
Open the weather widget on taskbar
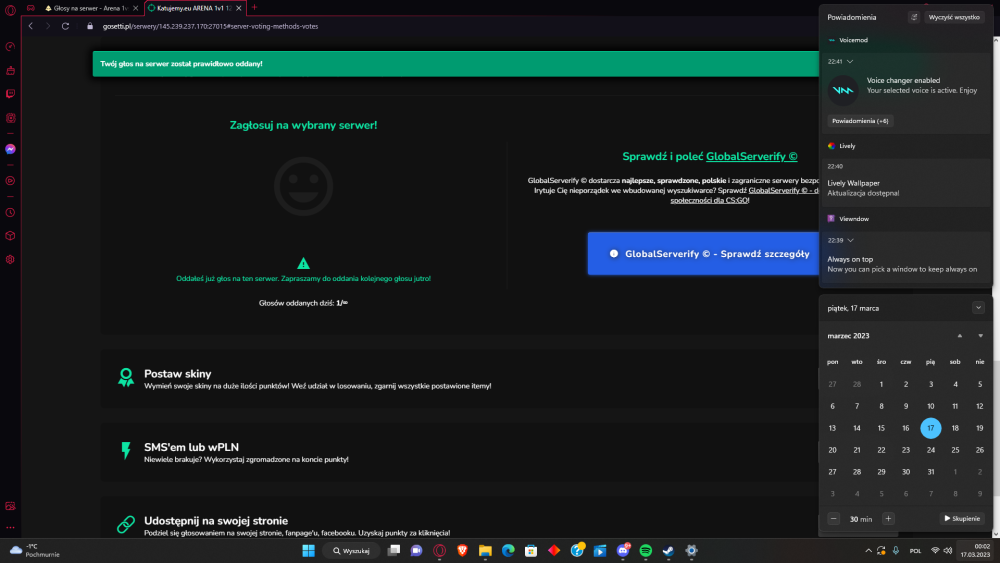[x=35, y=550]
